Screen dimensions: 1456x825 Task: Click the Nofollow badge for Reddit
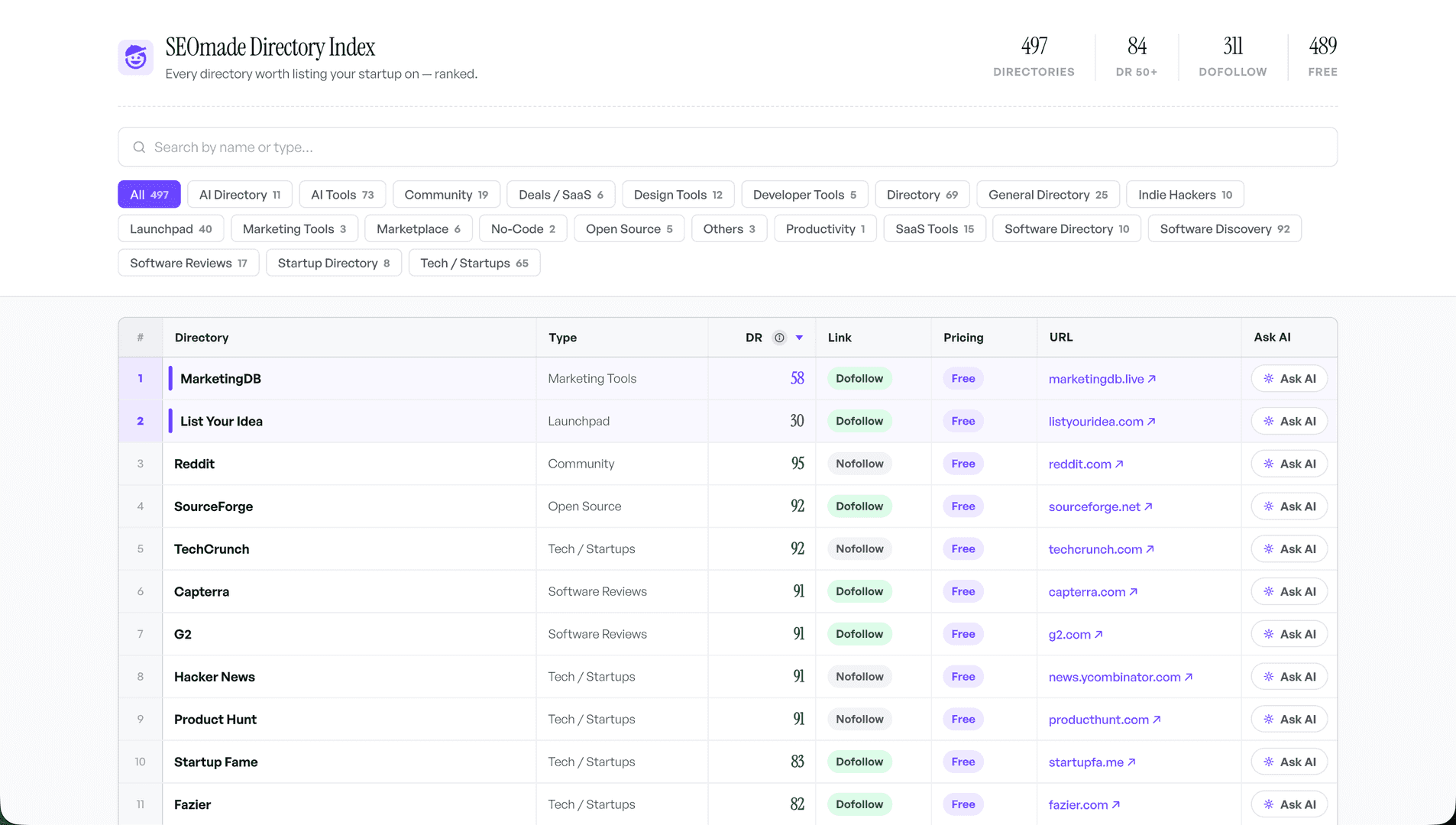coord(859,464)
